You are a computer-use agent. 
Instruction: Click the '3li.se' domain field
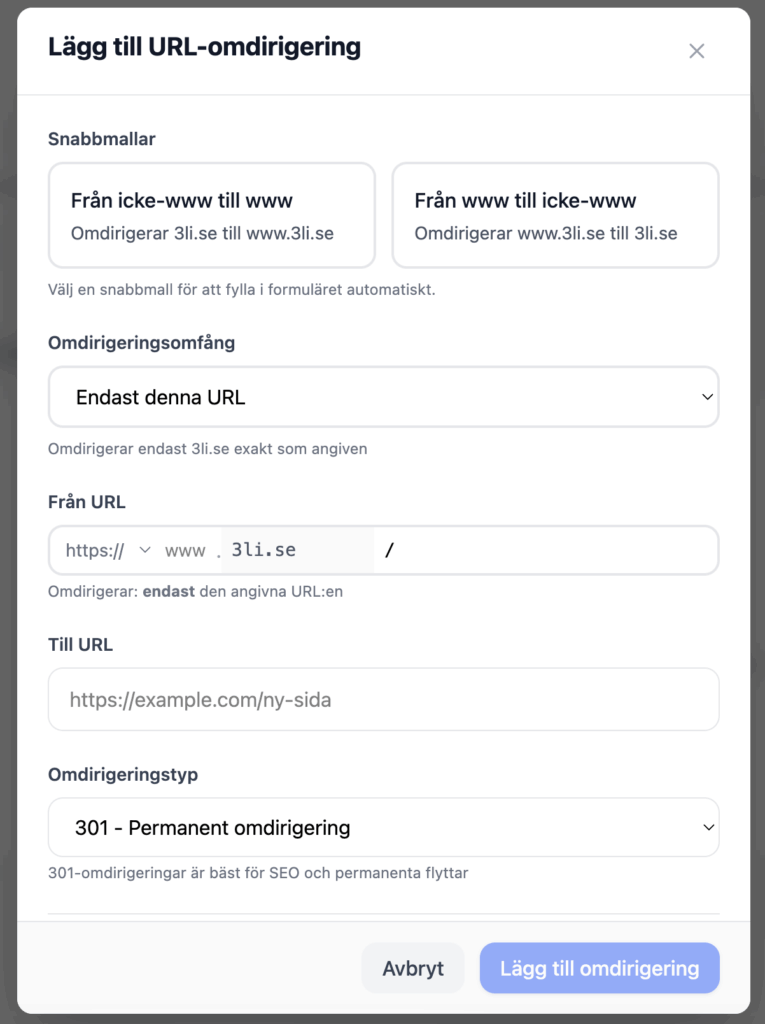click(297, 550)
